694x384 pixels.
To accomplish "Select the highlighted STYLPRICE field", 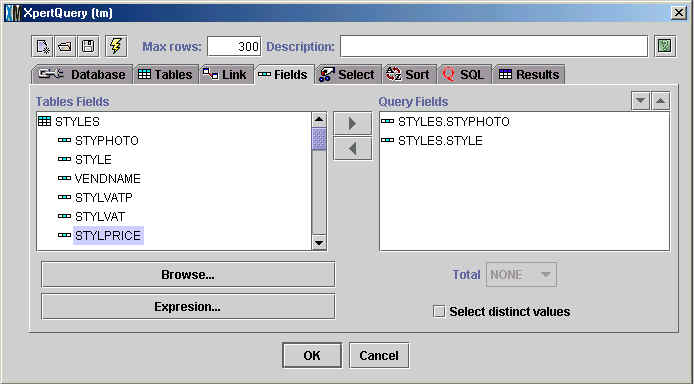I will coord(108,235).
